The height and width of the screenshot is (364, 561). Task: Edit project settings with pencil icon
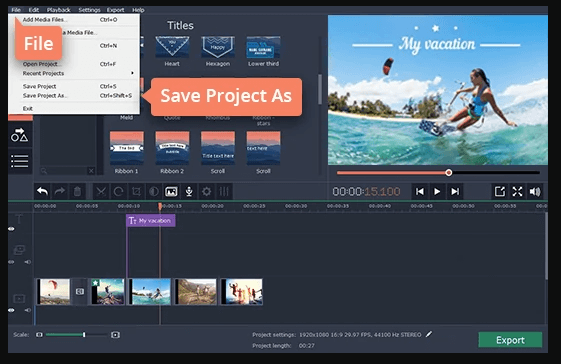pos(429,334)
